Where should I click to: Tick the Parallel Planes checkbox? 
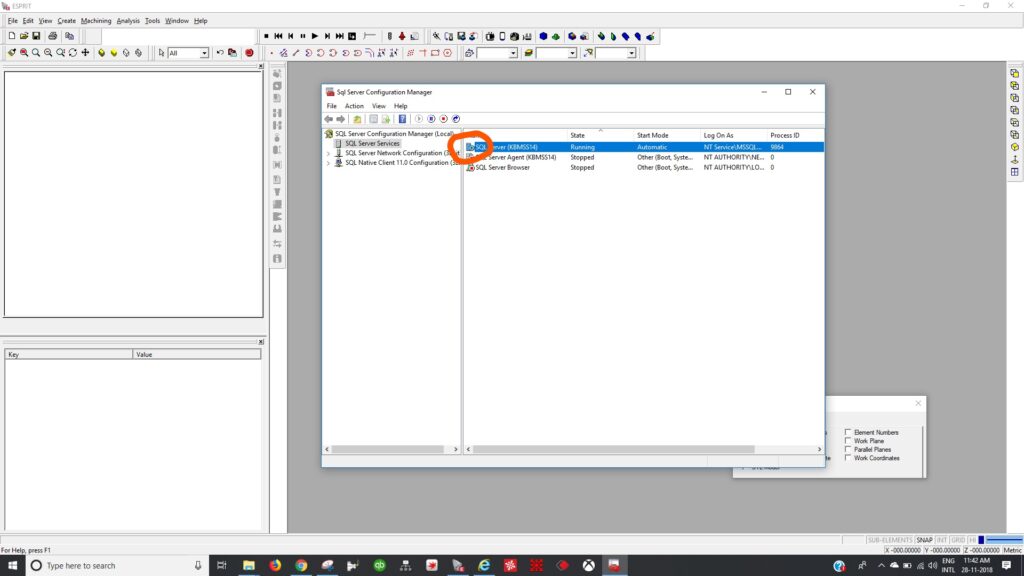coord(848,450)
